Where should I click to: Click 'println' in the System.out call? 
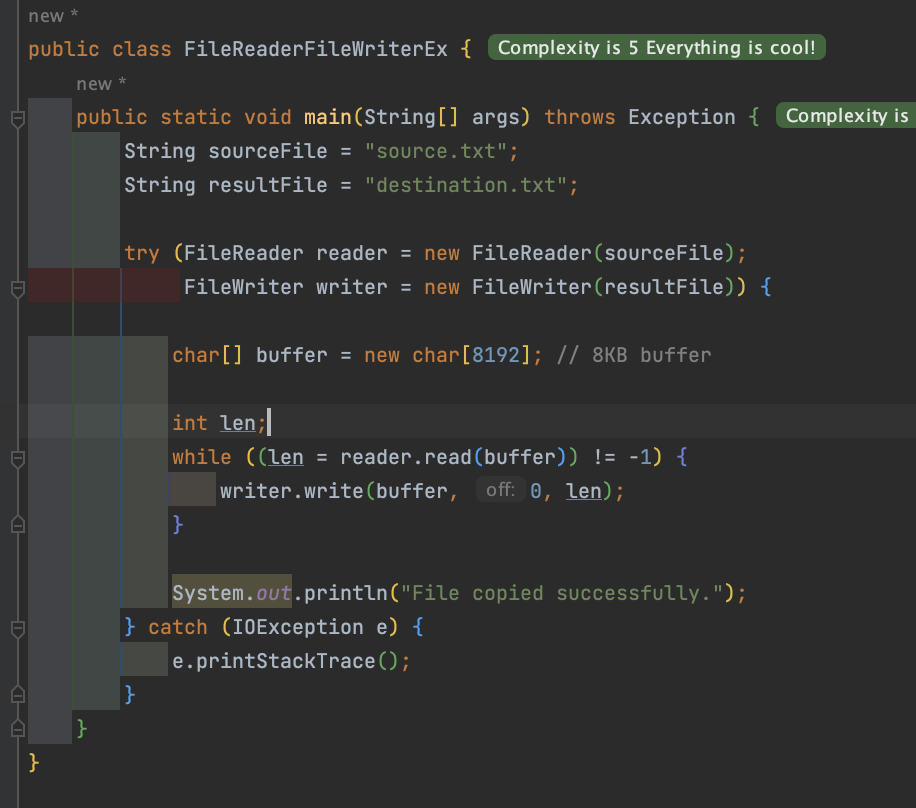[346, 593]
